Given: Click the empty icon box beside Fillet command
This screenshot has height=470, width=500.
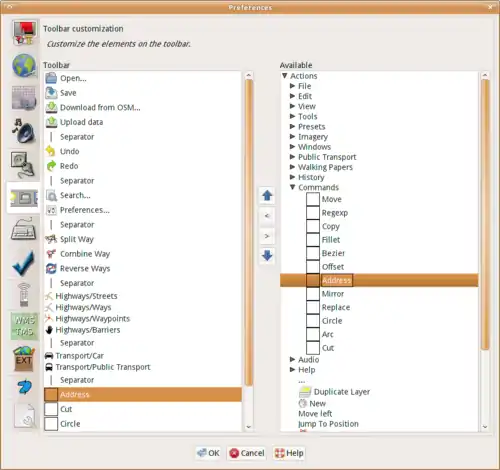Looking at the screenshot, I should click(x=313, y=240).
